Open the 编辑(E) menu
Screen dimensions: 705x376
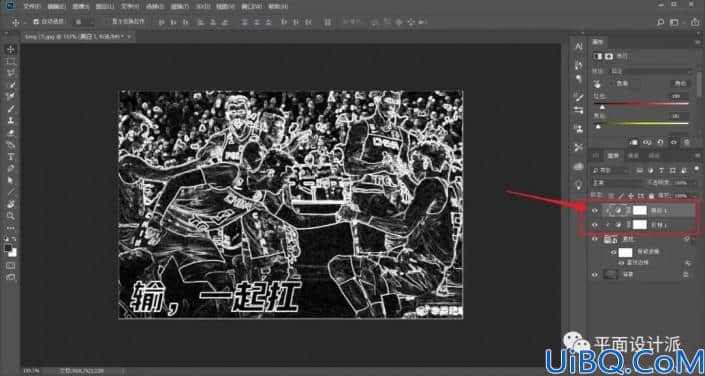(56, 6)
